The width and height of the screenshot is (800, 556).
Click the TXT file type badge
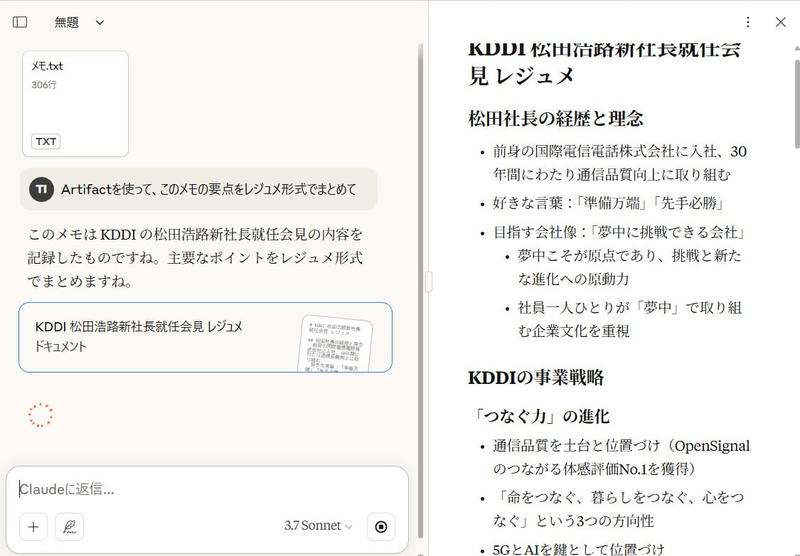click(46, 141)
